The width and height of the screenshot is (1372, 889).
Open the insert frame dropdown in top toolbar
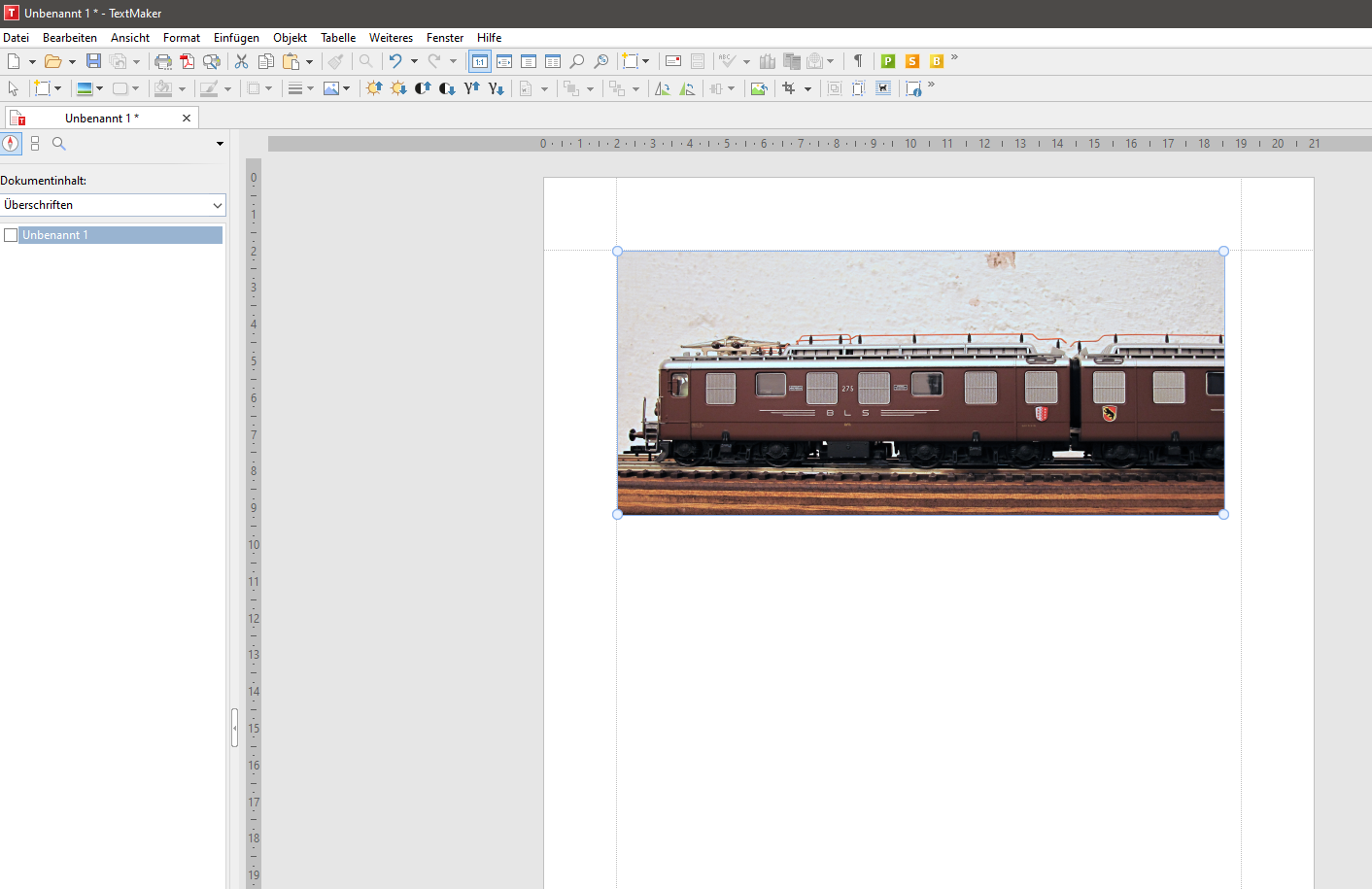[645, 61]
